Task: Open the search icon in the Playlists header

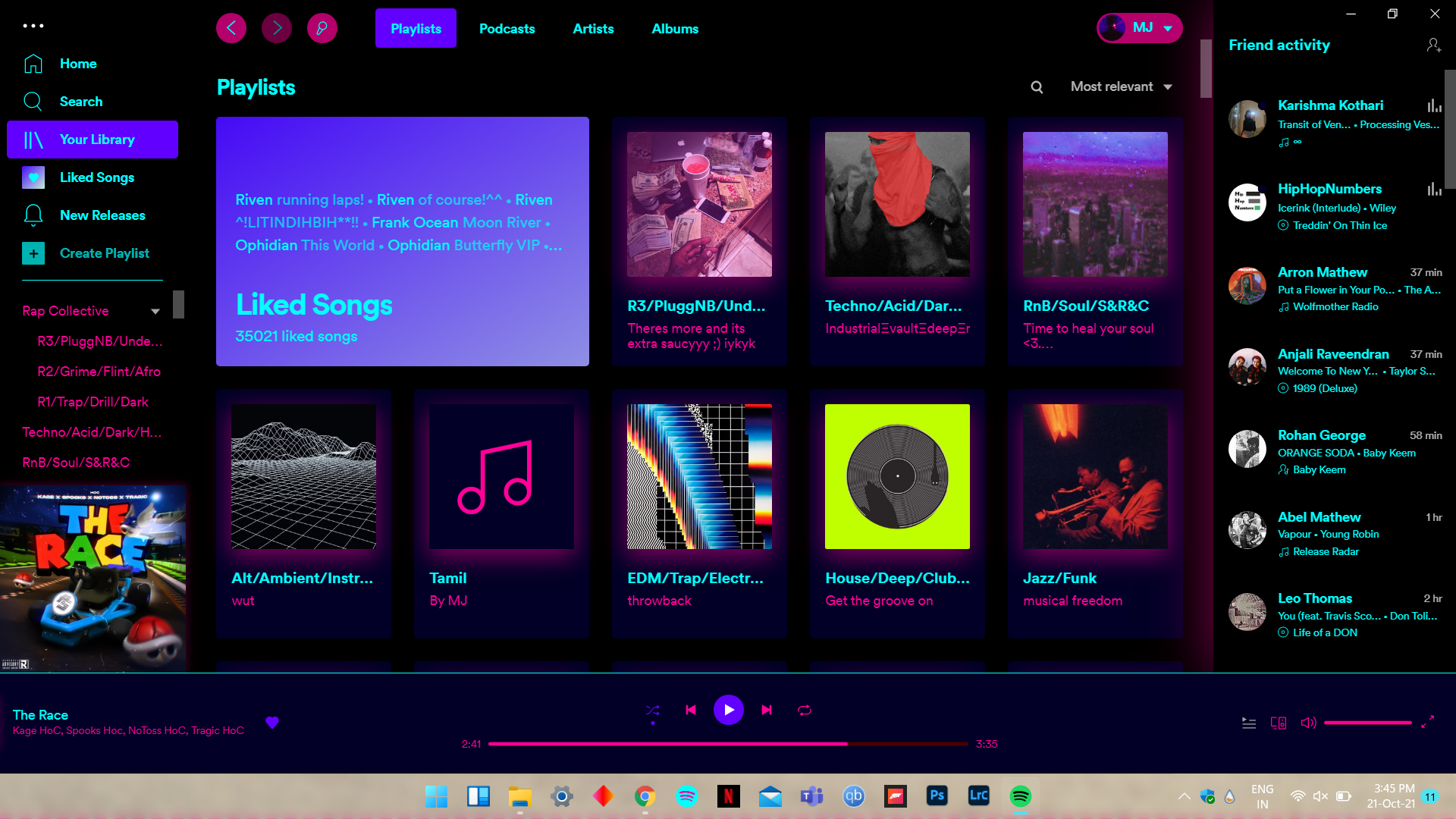Action: (1036, 86)
